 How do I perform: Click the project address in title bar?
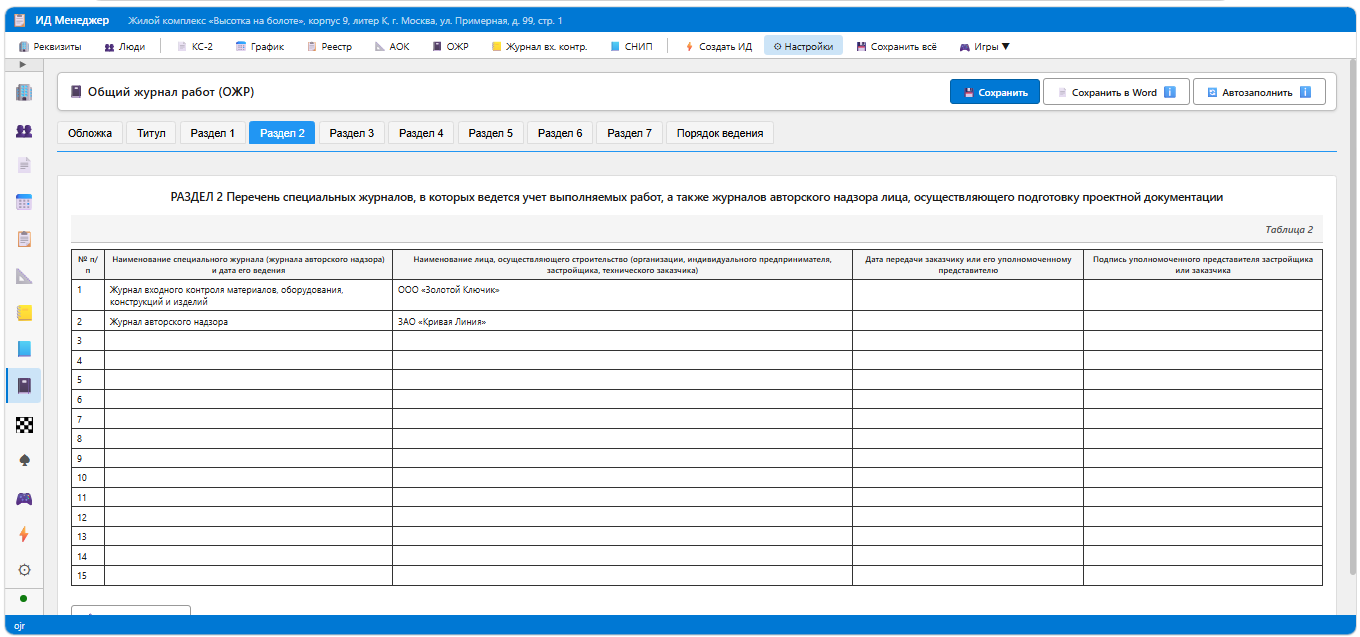pos(345,20)
